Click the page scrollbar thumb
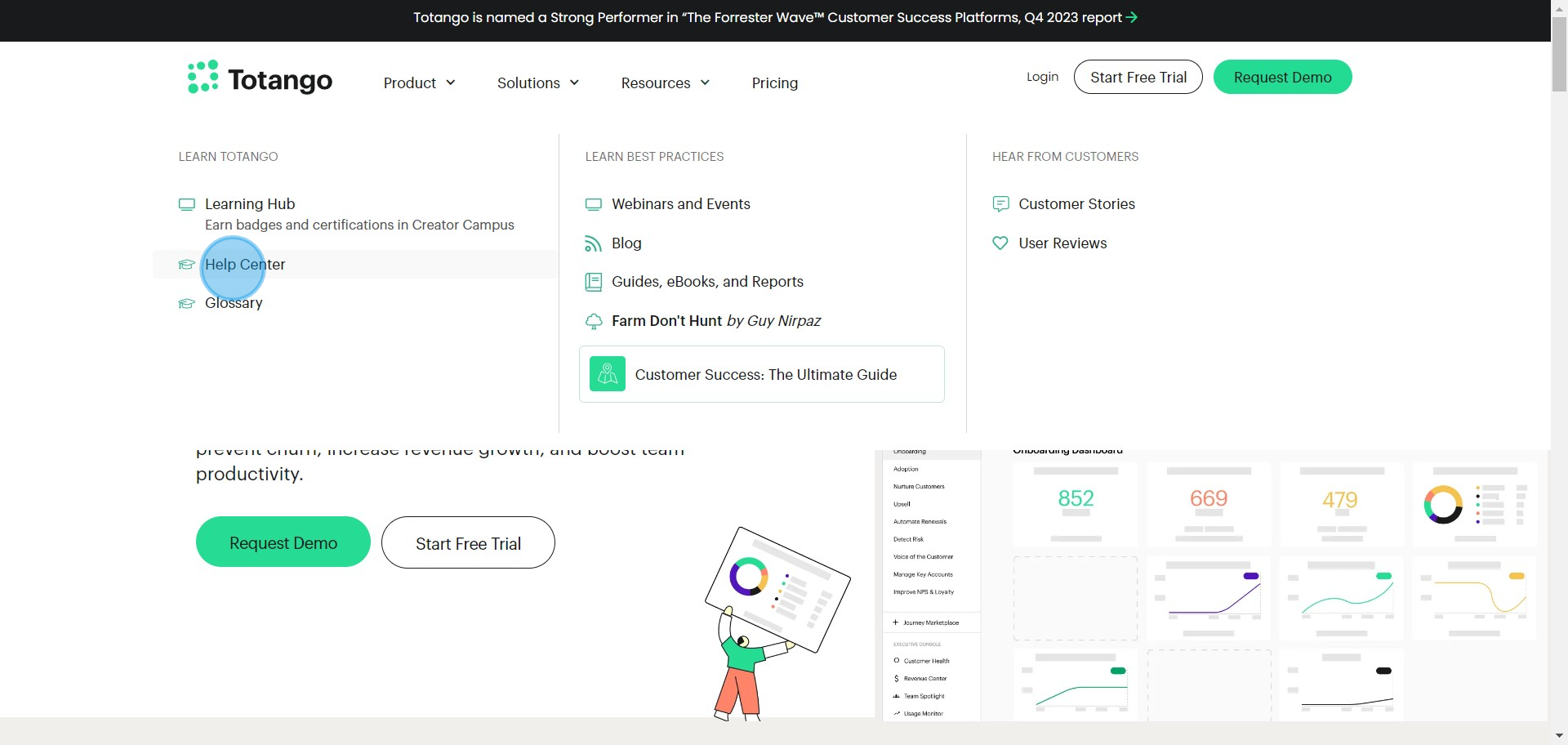The width and height of the screenshot is (1568, 745). click(1559, 54)
